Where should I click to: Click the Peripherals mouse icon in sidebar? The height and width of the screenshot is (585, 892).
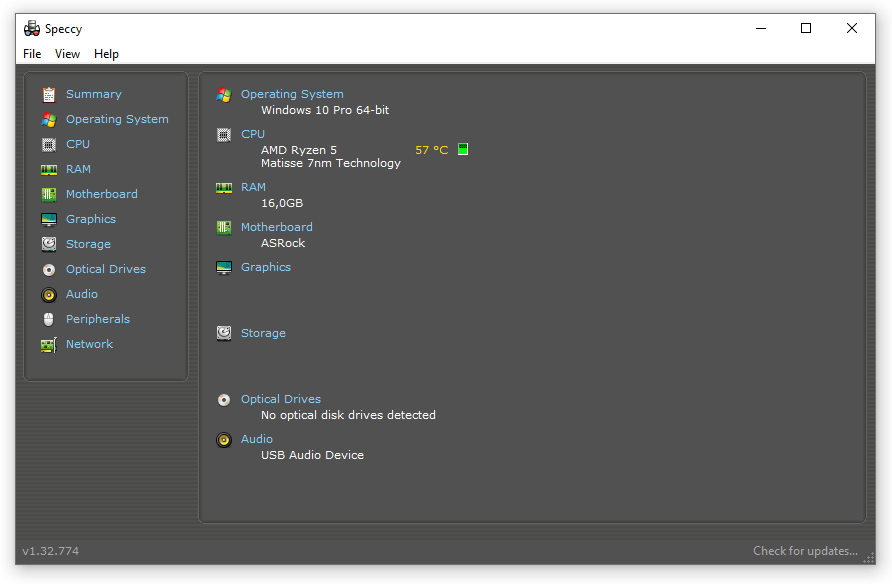49,319
